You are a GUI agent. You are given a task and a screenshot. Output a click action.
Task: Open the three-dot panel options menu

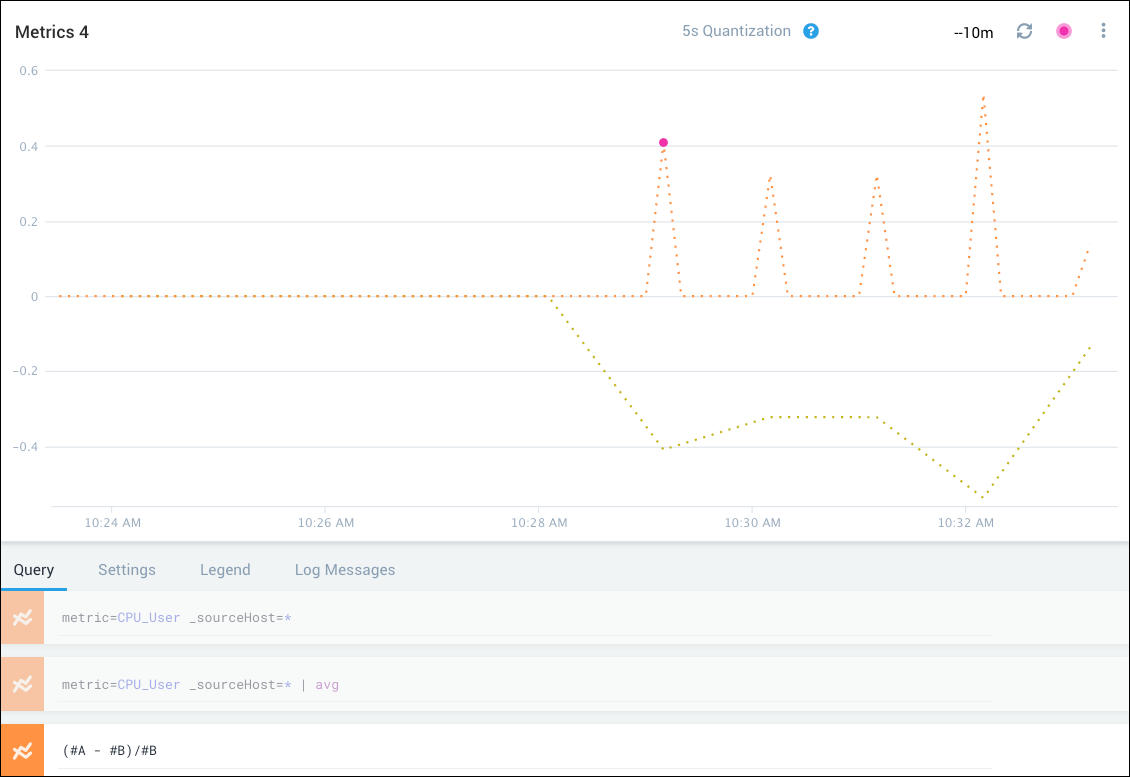1103,31
